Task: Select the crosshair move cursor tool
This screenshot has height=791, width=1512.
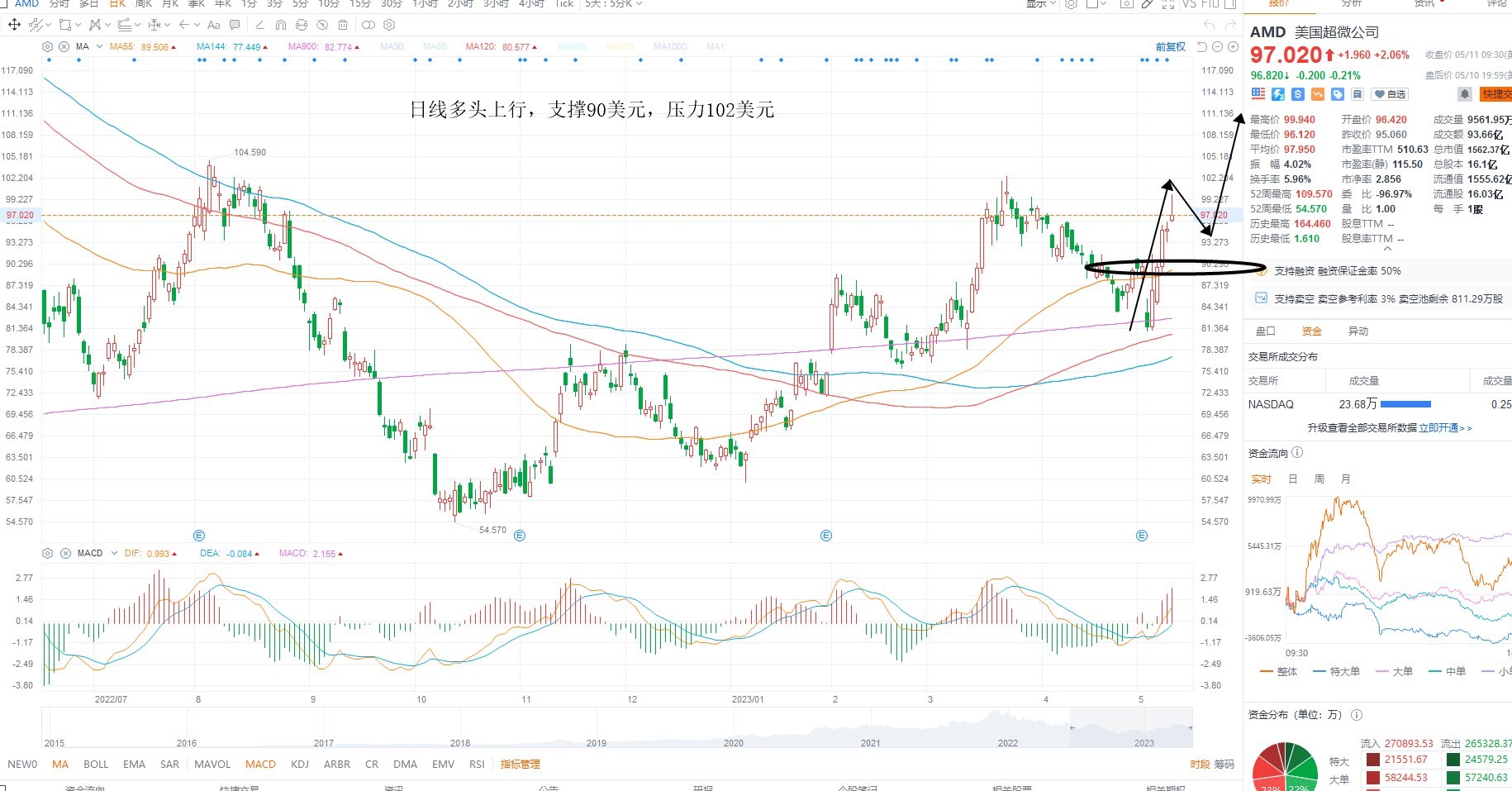Action: pyautogui.click(x=14, y=25)
